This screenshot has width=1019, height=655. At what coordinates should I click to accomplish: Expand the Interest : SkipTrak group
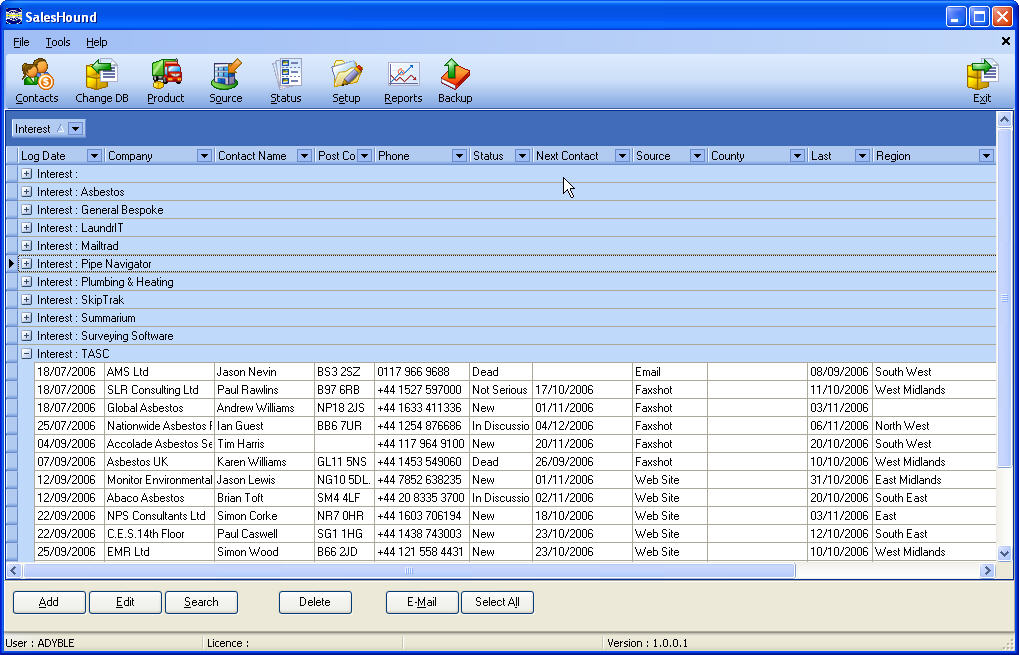(x=27, y=300)
